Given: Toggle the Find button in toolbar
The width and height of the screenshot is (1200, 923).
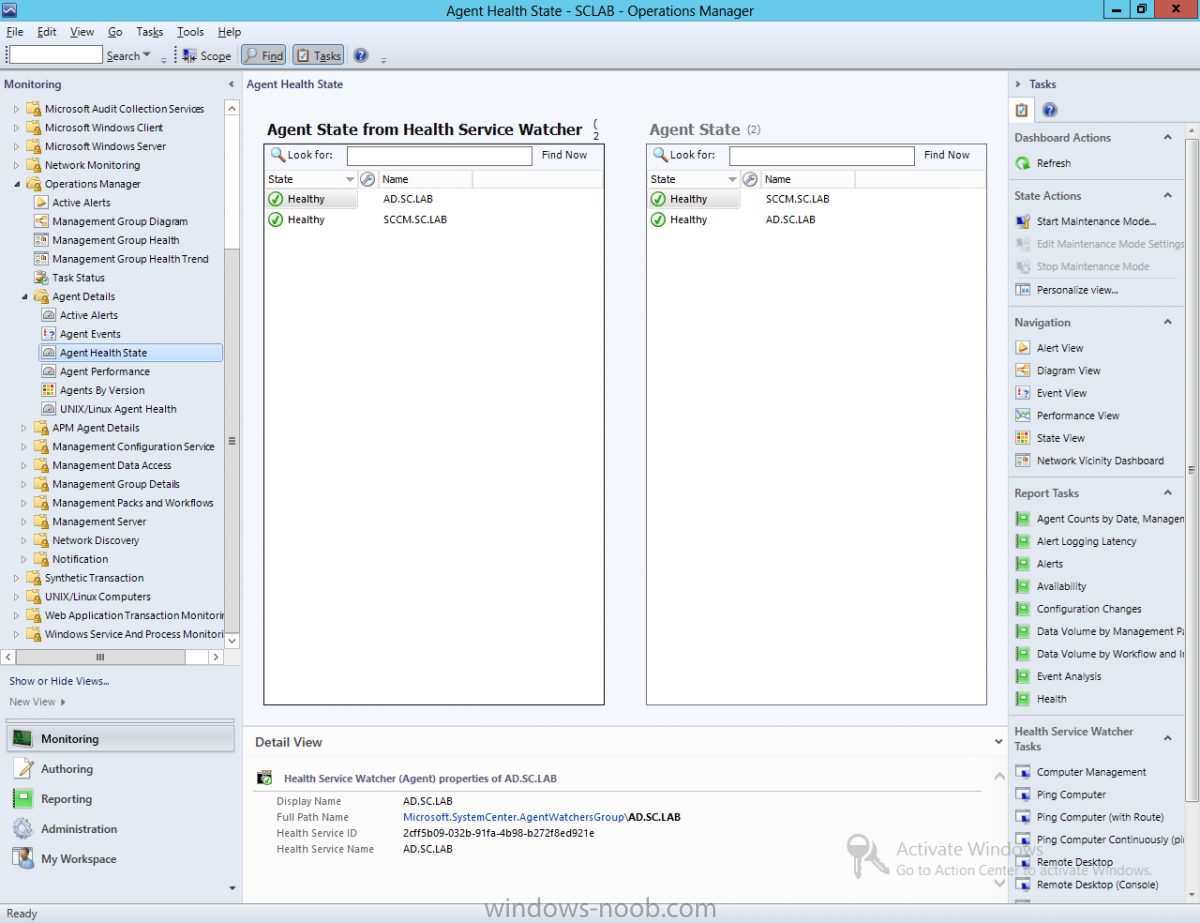Looking at the screenshot, I should [264, 56].
